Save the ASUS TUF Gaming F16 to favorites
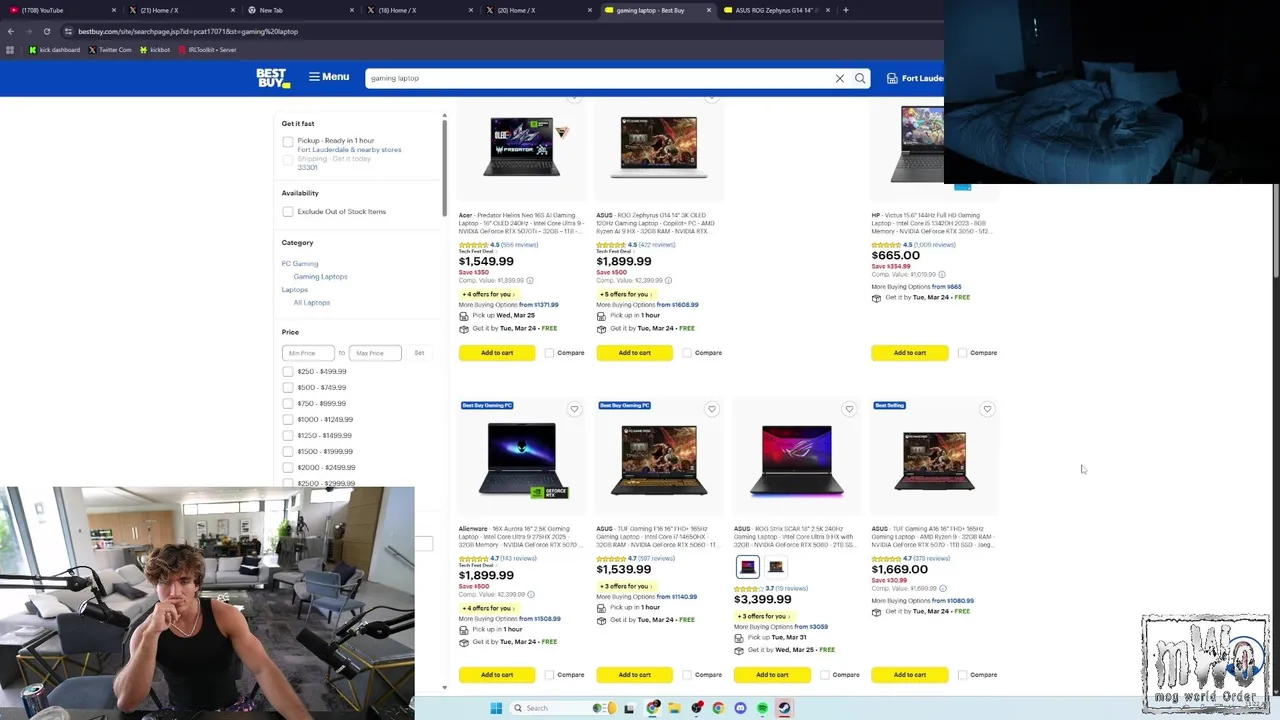 coord(712,409)
